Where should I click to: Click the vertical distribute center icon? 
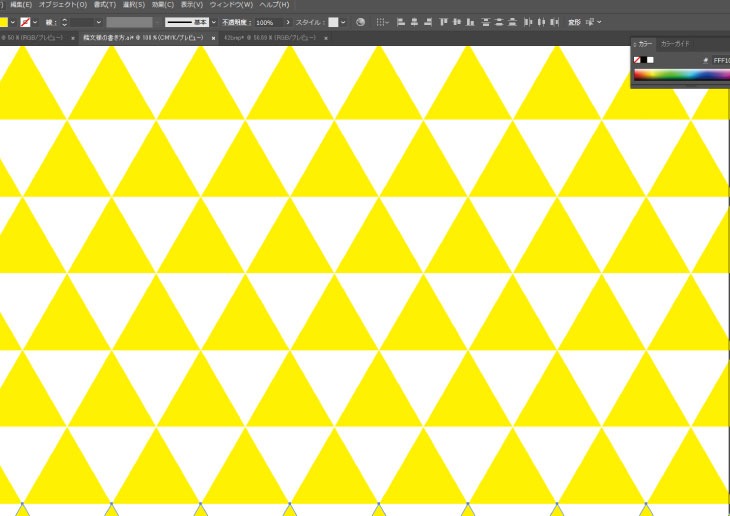point(498,22)
